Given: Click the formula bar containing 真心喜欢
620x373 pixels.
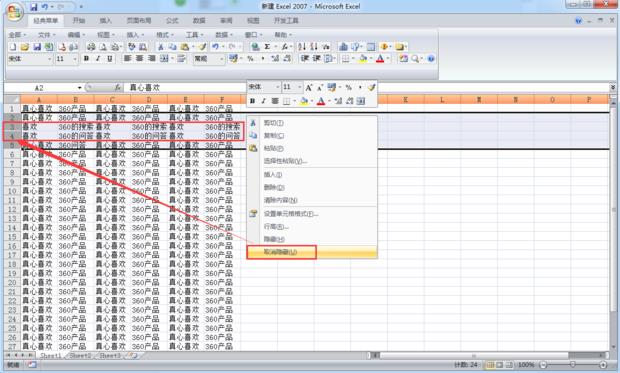Looking at the screenshot, I should coord(368,88).
